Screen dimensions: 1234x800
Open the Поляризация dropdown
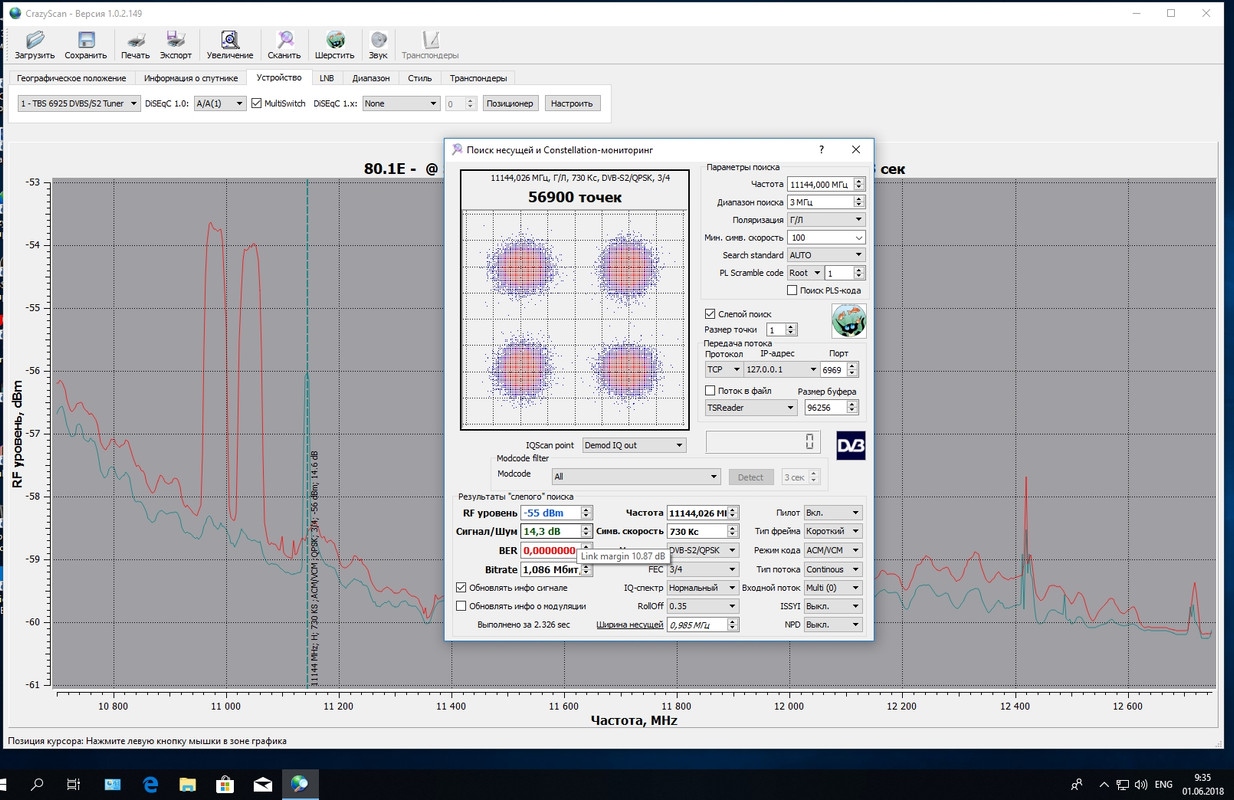[826, 220]
